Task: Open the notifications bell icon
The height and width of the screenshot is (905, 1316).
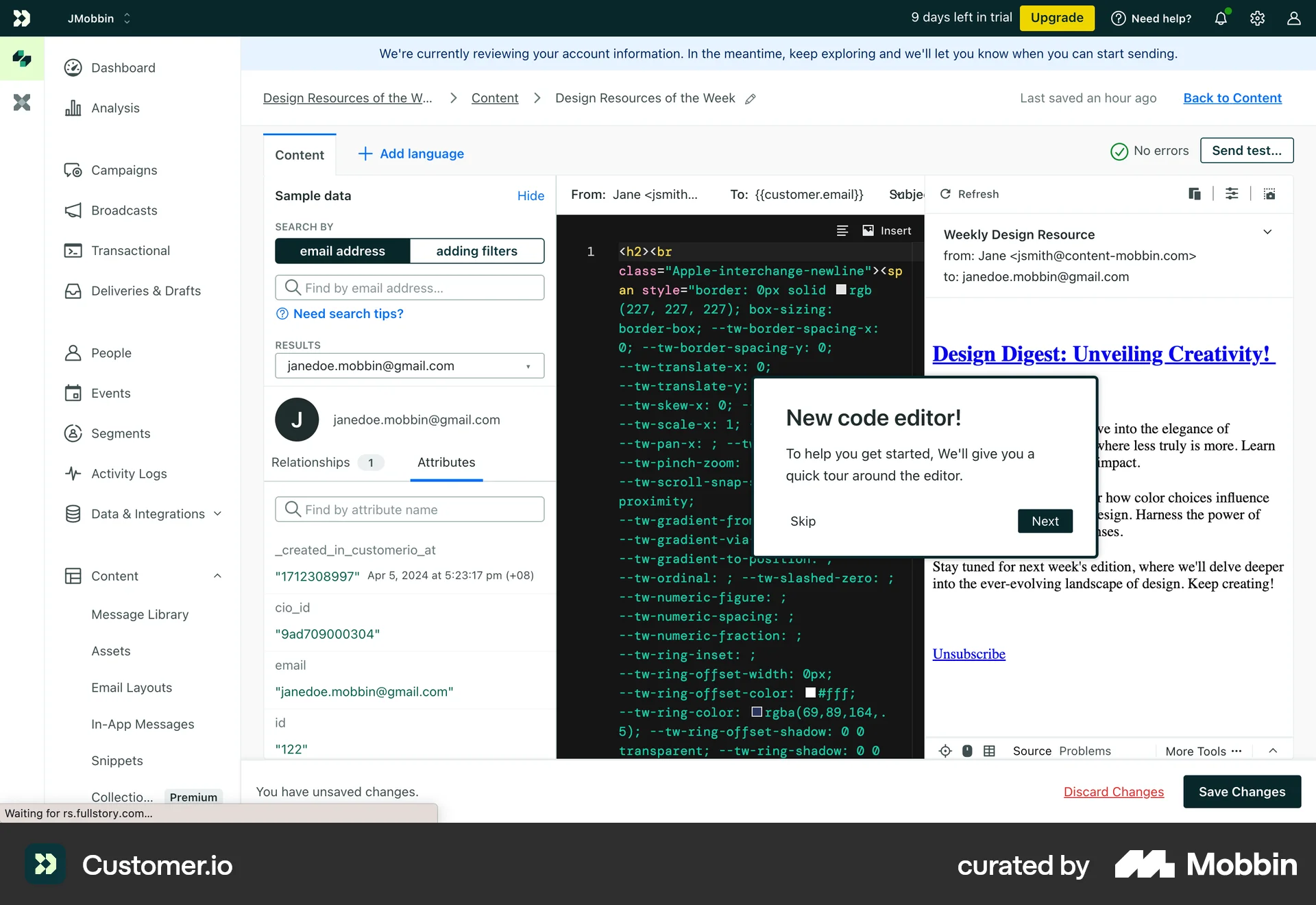Action: tap(1221, 19)
